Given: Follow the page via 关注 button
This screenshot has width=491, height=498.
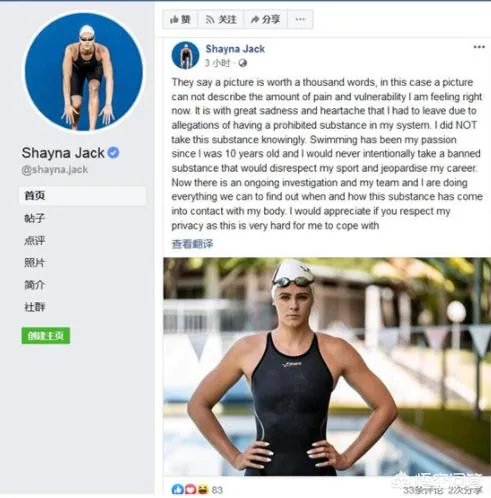Looking at the screenshot, I should pos(221,19).
